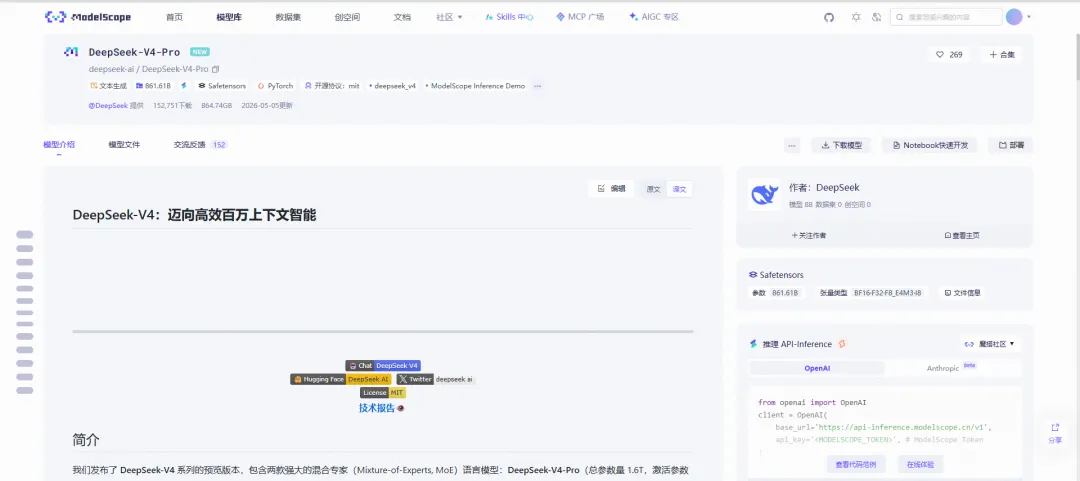Expand more tags with the ellipsis
Screen dimensions: 1080x481
pyautogui.click(x=537, y=86)
